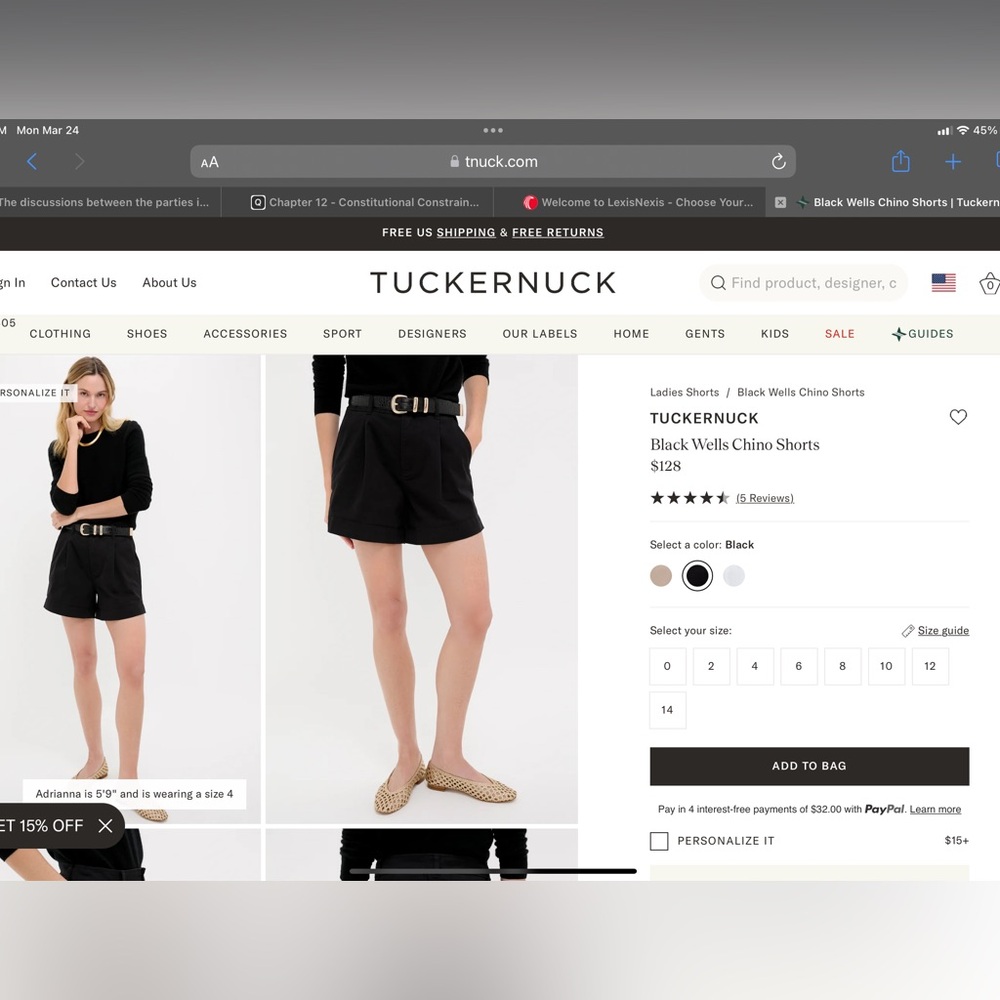
Task: Select size 0
Action: pos(668,666)
